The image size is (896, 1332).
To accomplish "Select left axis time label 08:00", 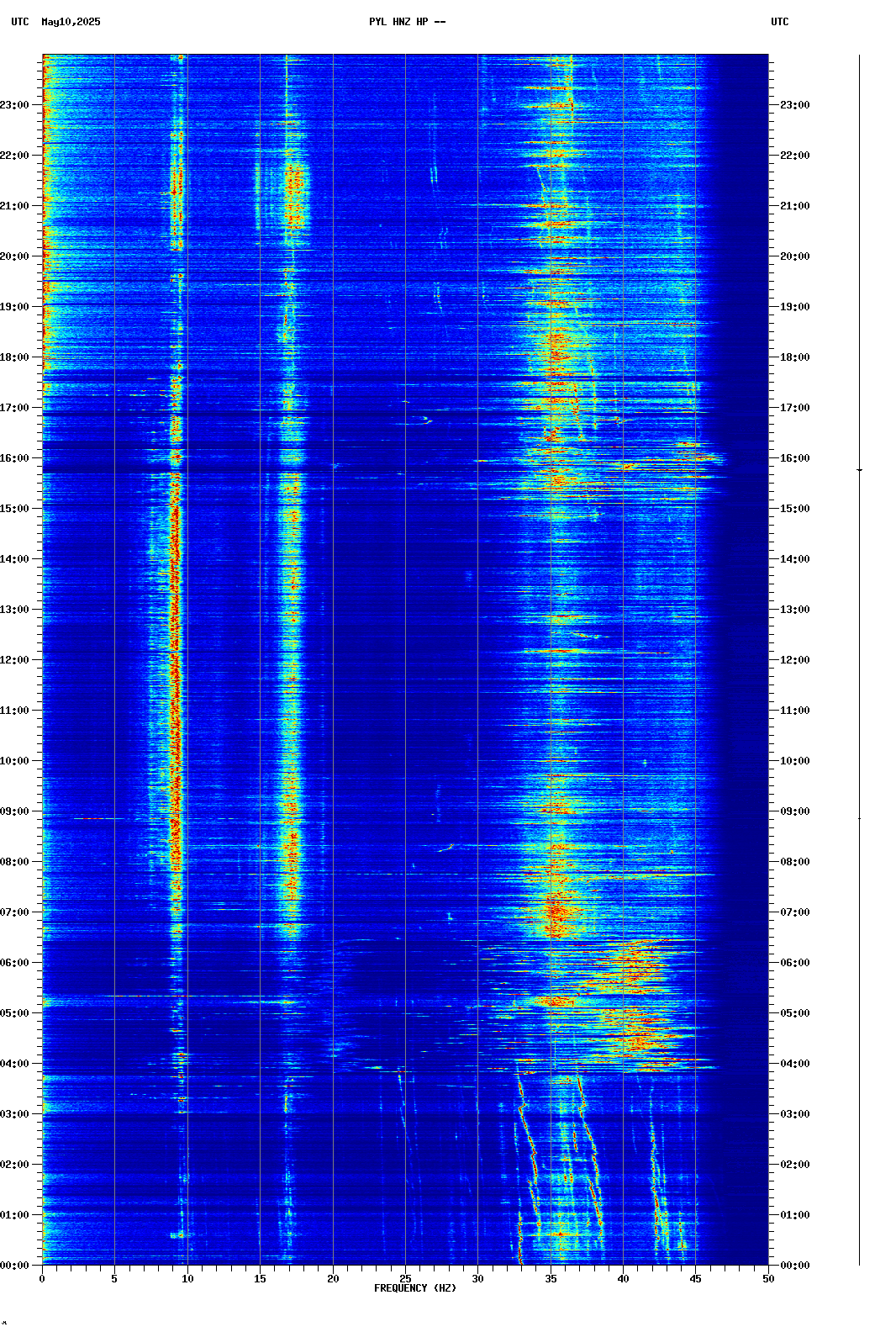I will click(x=14, y=862).
